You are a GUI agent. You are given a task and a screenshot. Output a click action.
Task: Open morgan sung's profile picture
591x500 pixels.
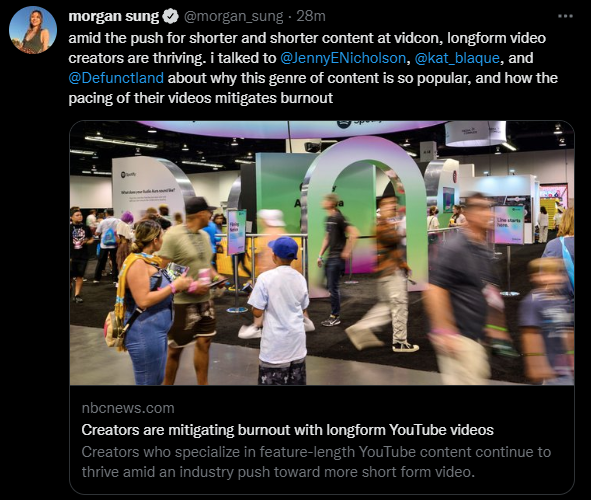coord(33,30)
